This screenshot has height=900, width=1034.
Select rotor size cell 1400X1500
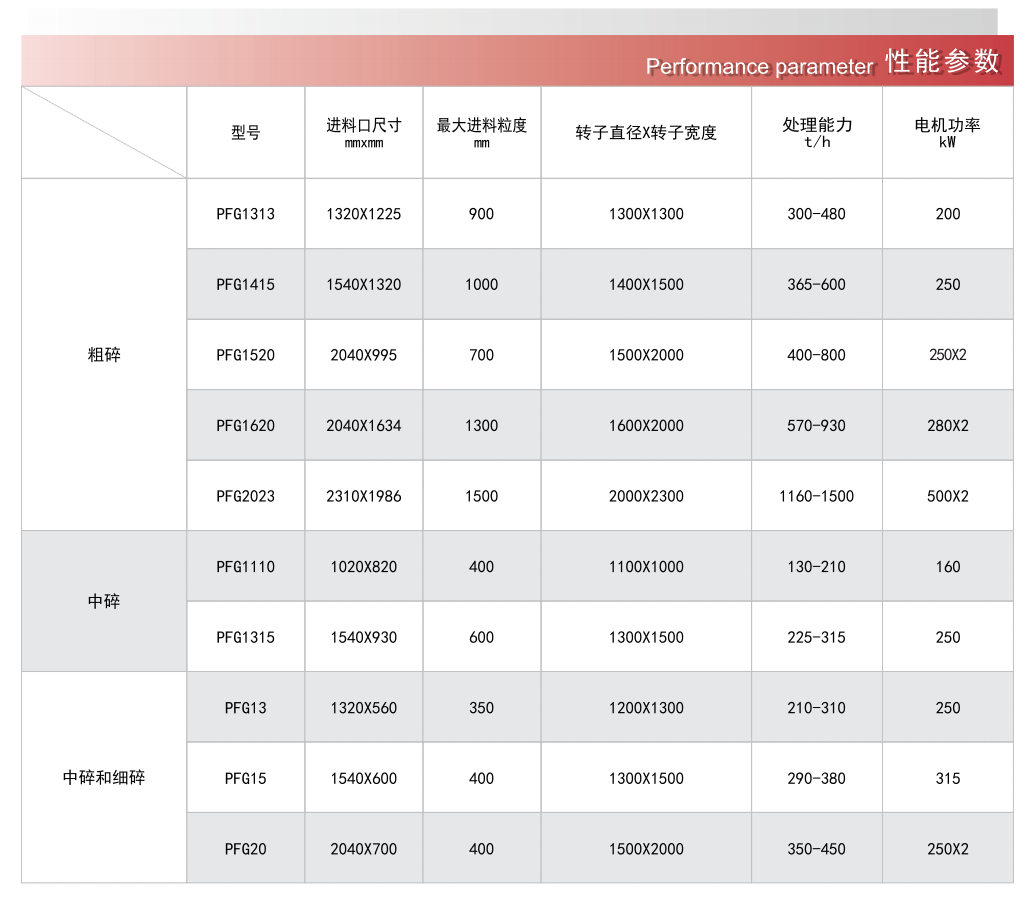(x=646, y=285)
